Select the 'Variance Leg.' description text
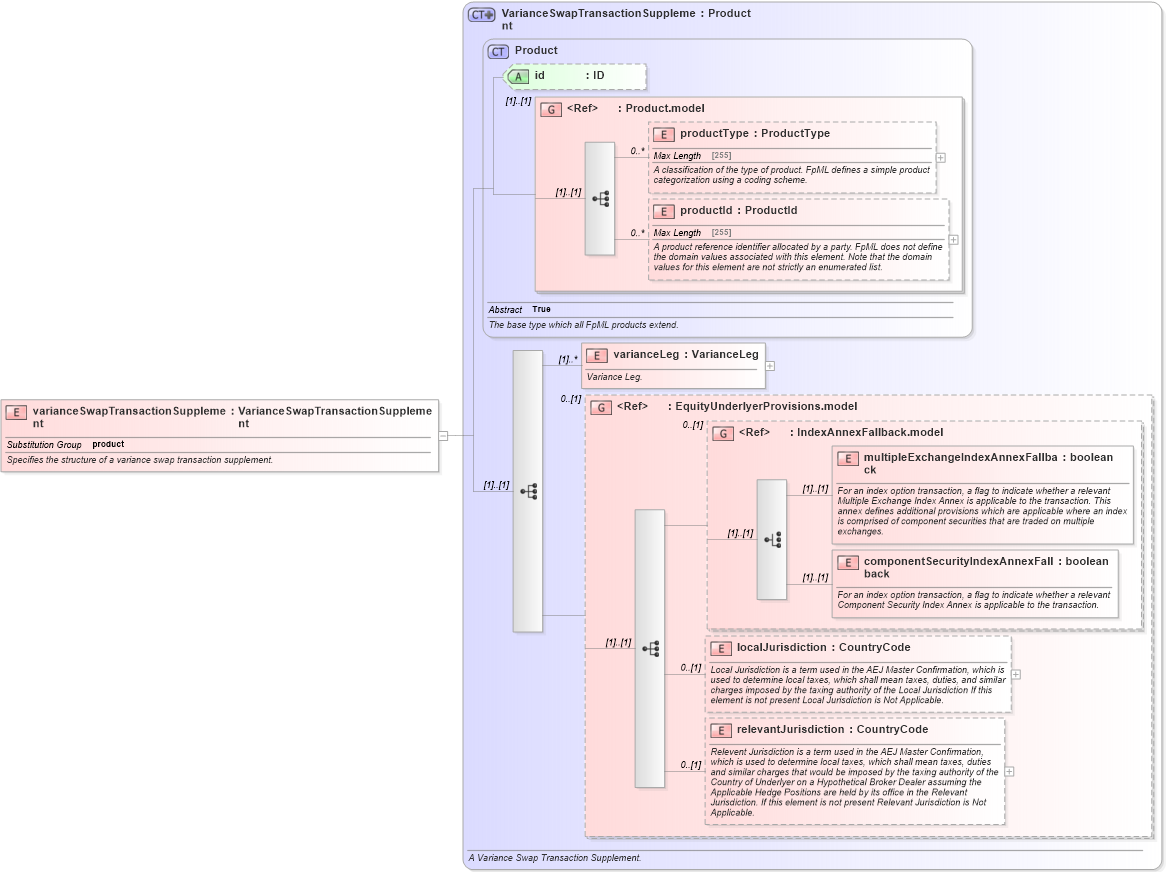Image resolution: width=1166 pixels, height=872 pixels. click(614, 377)
